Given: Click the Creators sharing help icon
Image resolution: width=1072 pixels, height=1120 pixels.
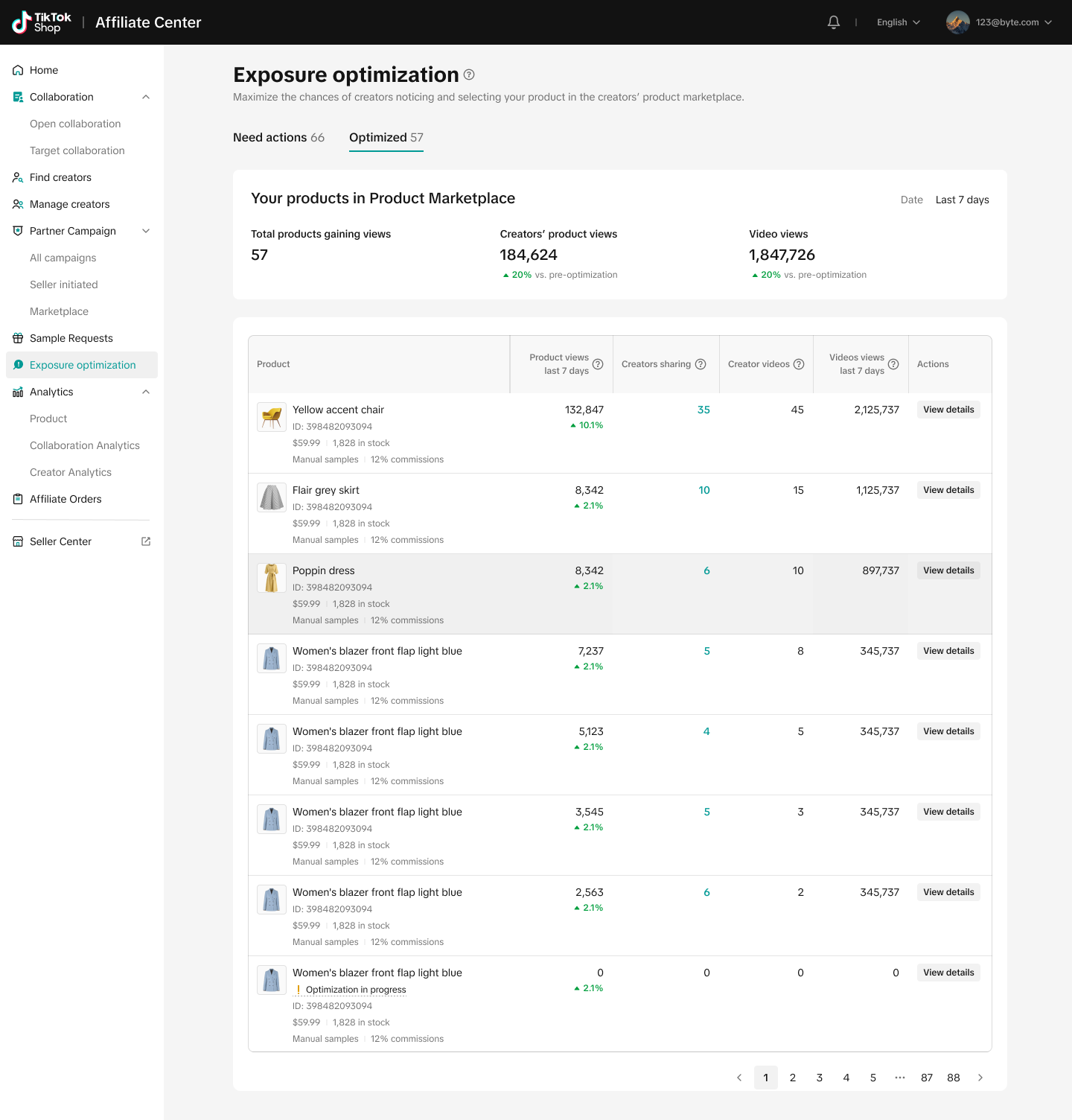Looking at the screenshot, I should coord(701,364).
